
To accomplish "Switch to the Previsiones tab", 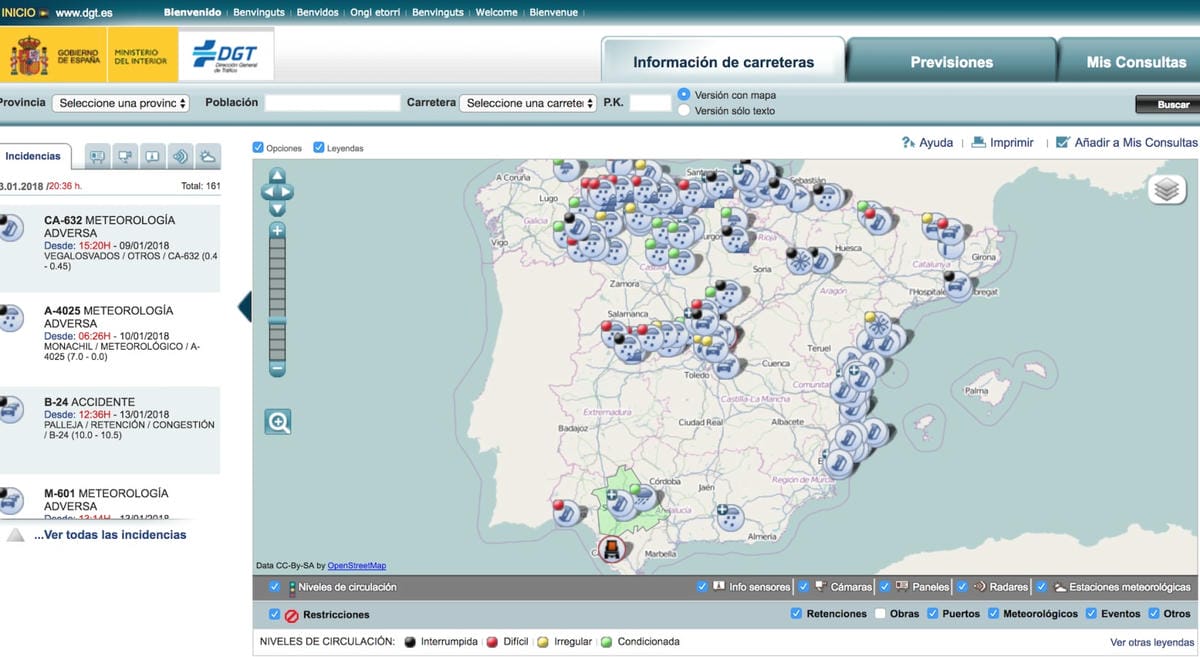I will tap(951, 62).
